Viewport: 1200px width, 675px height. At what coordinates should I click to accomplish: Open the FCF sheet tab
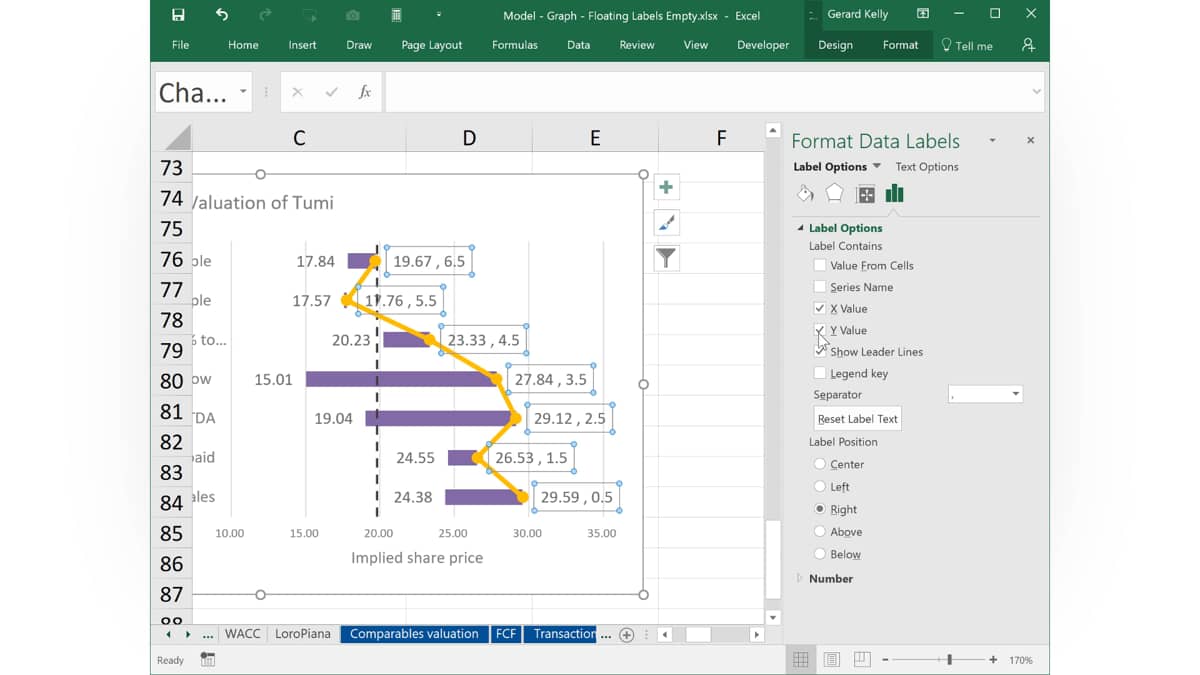(506, 634)
